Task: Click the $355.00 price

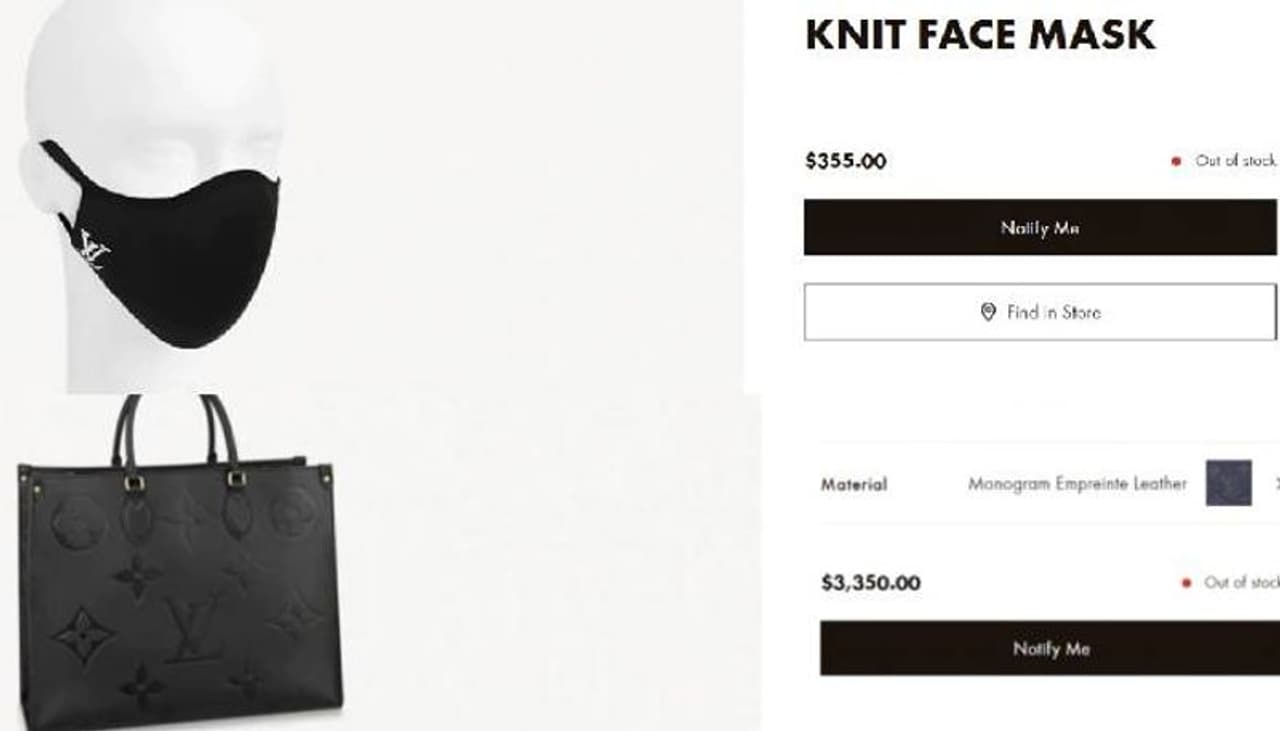Action: 845,161
